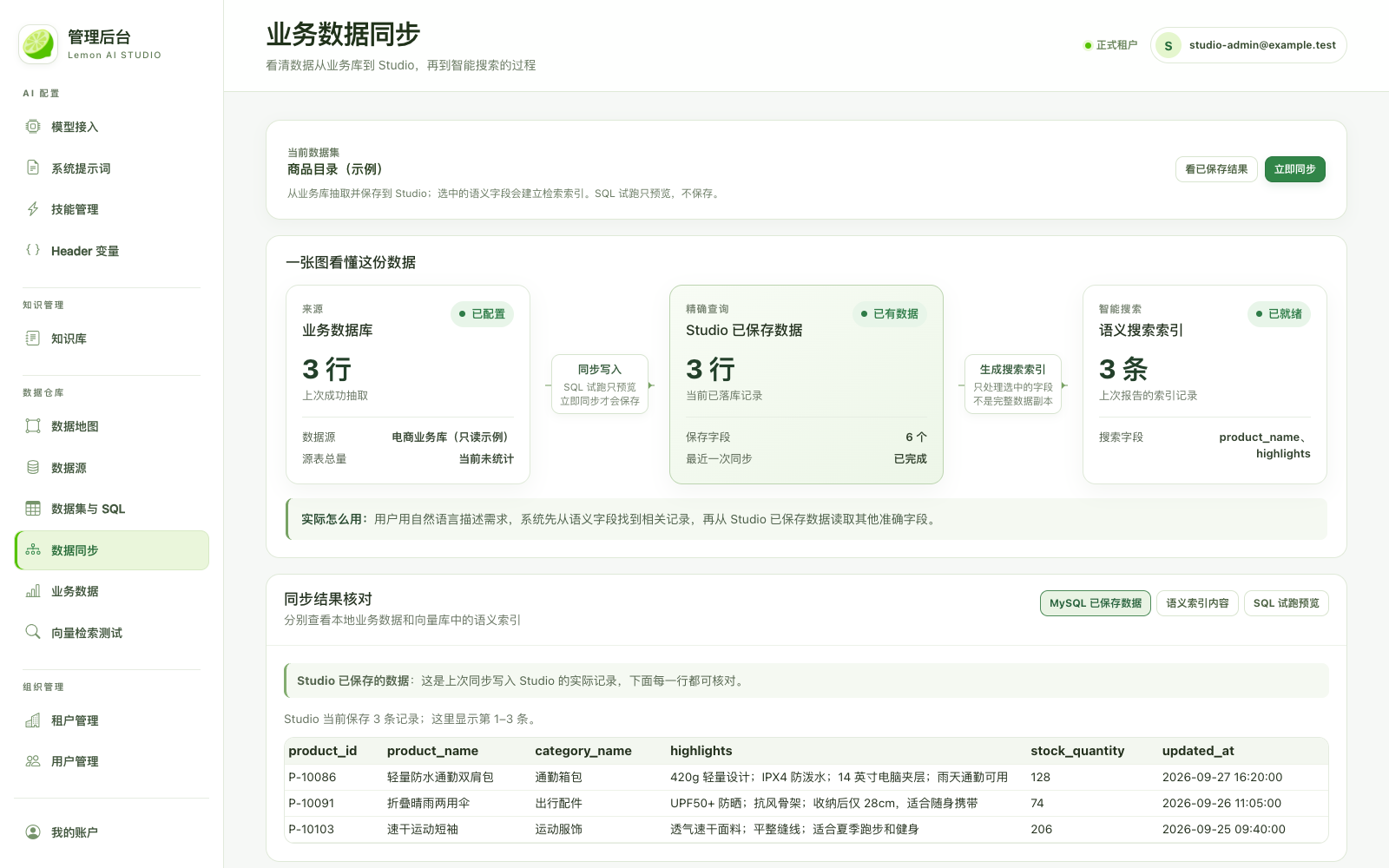Click the 向量检索测试 magnifier icon
The width and height of the screenshot is (1389, 868).
pos(33,632)
